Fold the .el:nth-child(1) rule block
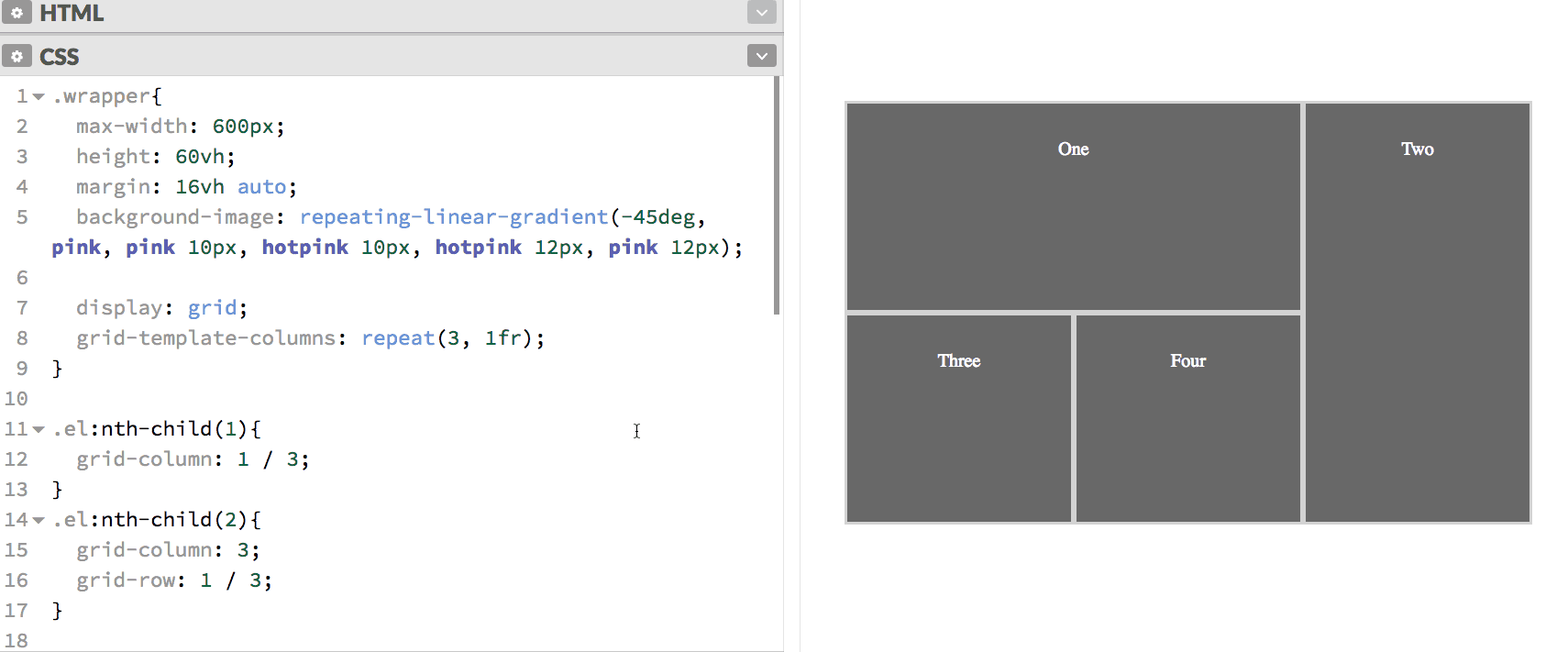 tap(39, 429)
